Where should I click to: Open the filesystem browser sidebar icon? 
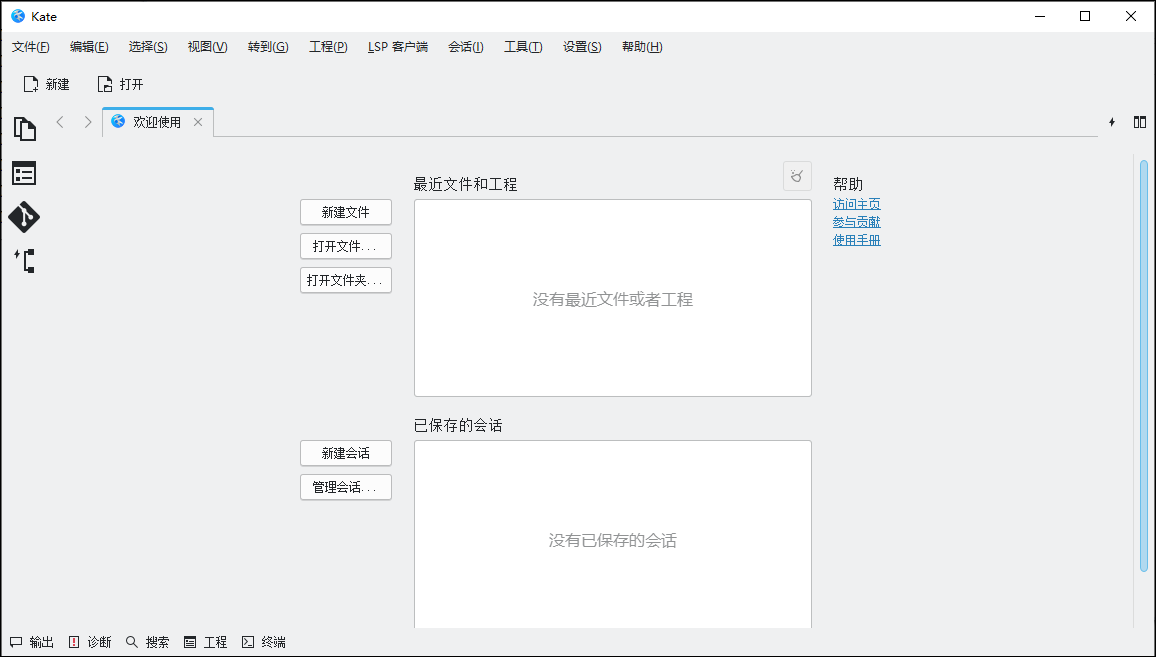(x=24, y=172)
